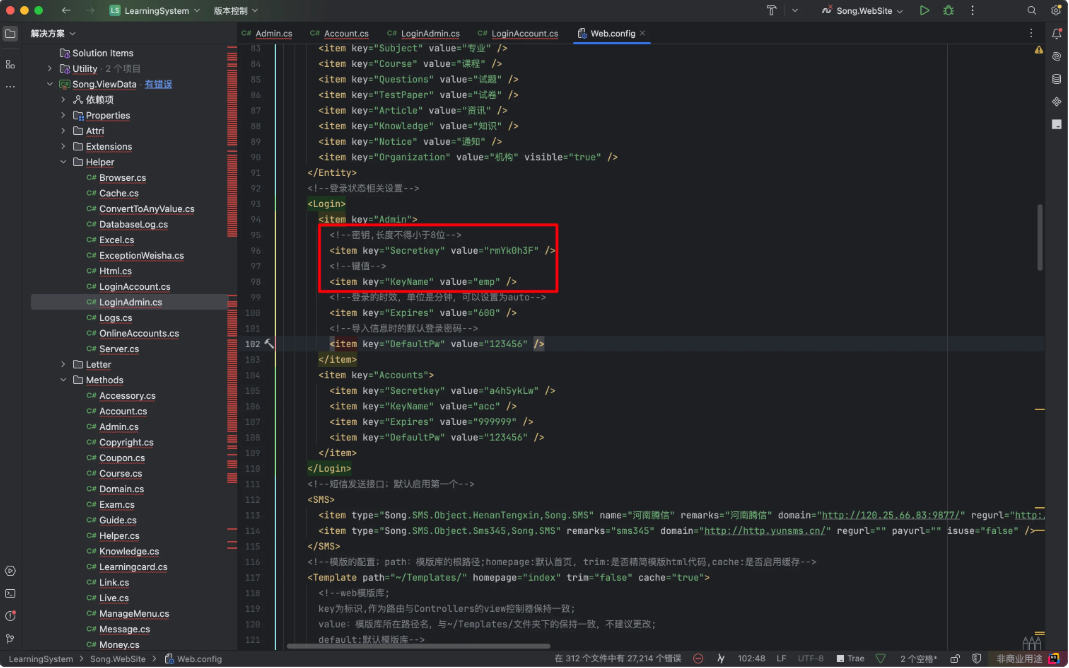Image resolution: width=1069 pixels, height=668 pixels.
Task: Open IDE settings gear icon
Action: point(1055,10)
